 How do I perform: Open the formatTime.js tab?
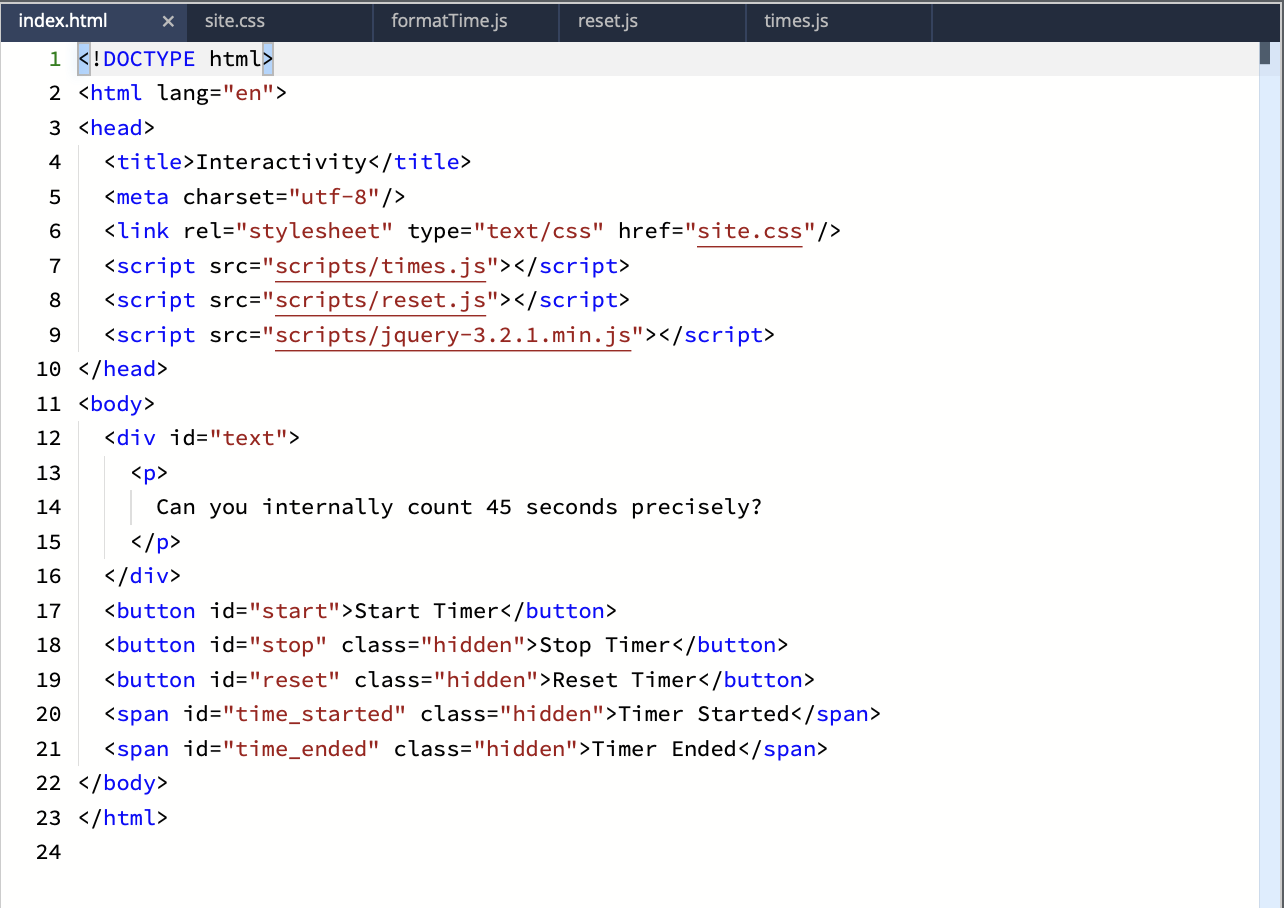tap(447, 20)
